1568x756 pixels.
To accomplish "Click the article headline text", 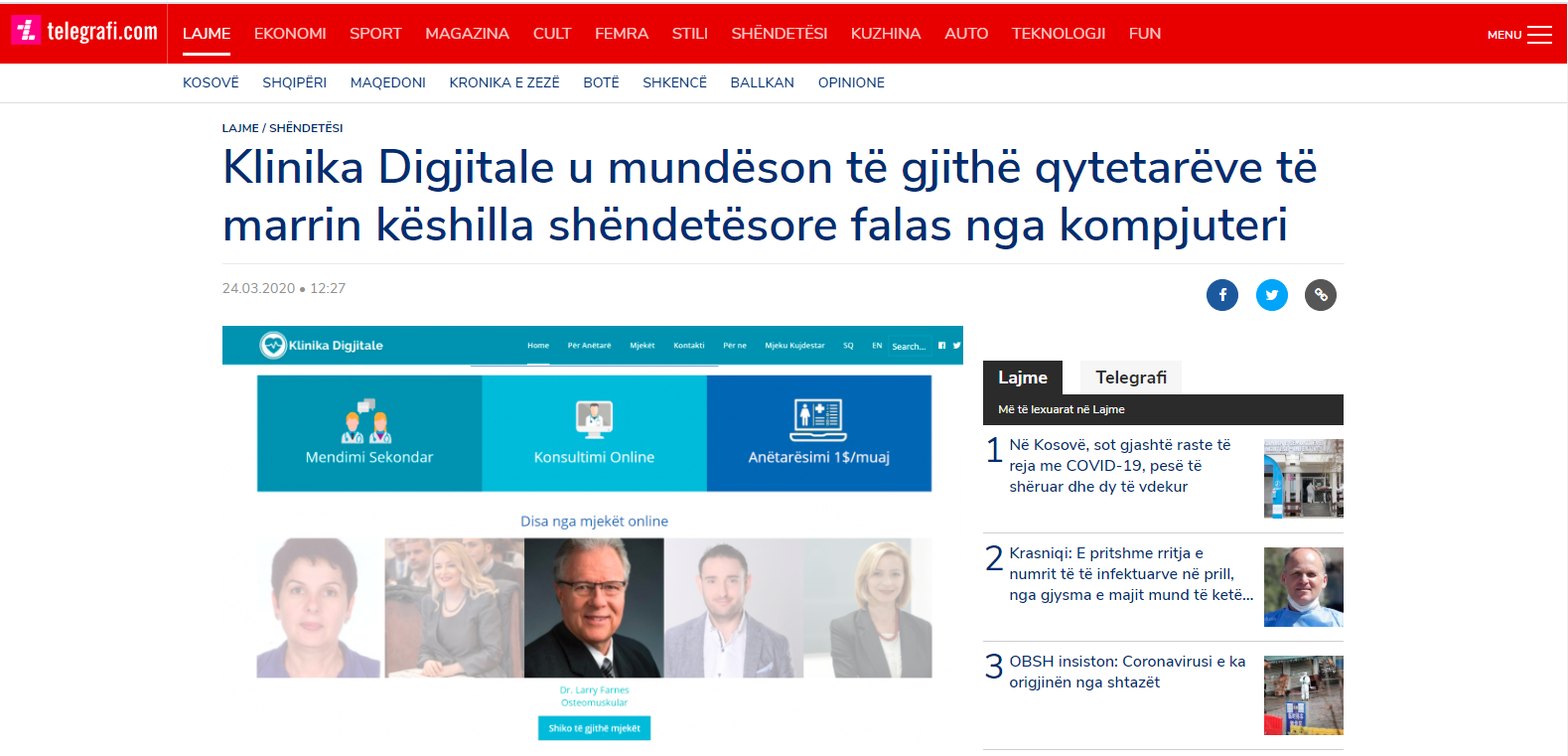I will point(770,196).
